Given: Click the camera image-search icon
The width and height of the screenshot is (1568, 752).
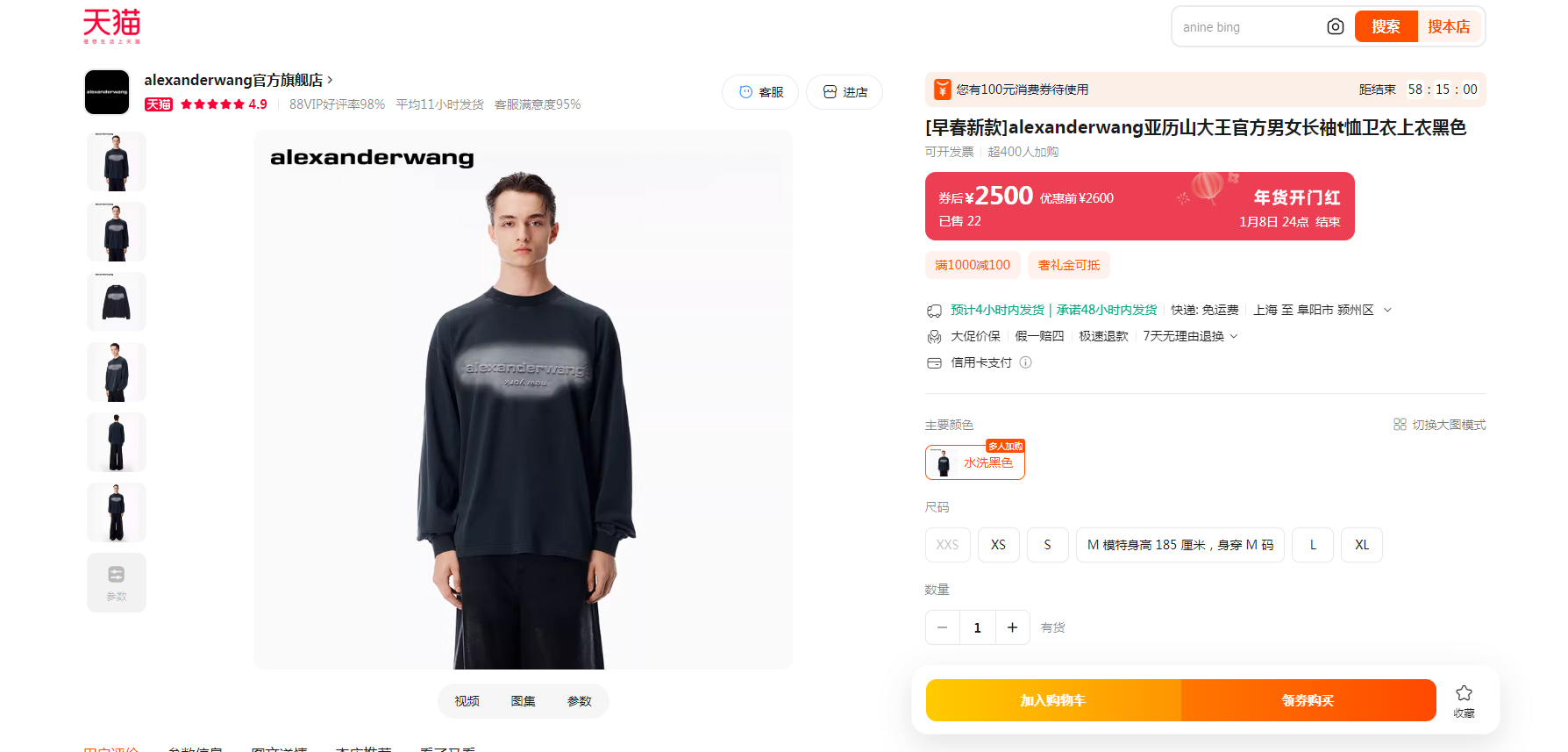Looking at the screenshot, I should [1335, 27].
